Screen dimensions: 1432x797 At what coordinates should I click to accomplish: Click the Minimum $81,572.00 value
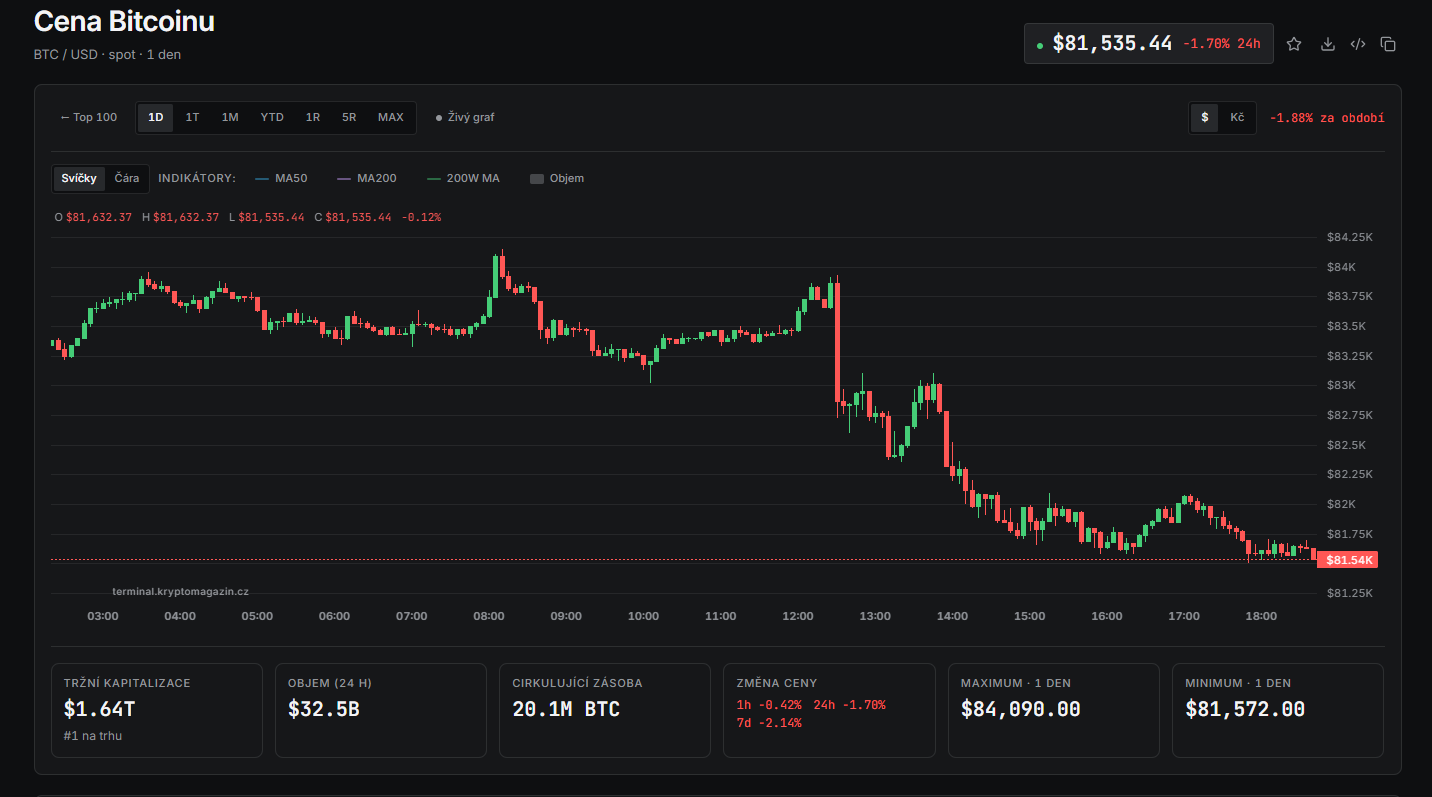[1245, 709]
